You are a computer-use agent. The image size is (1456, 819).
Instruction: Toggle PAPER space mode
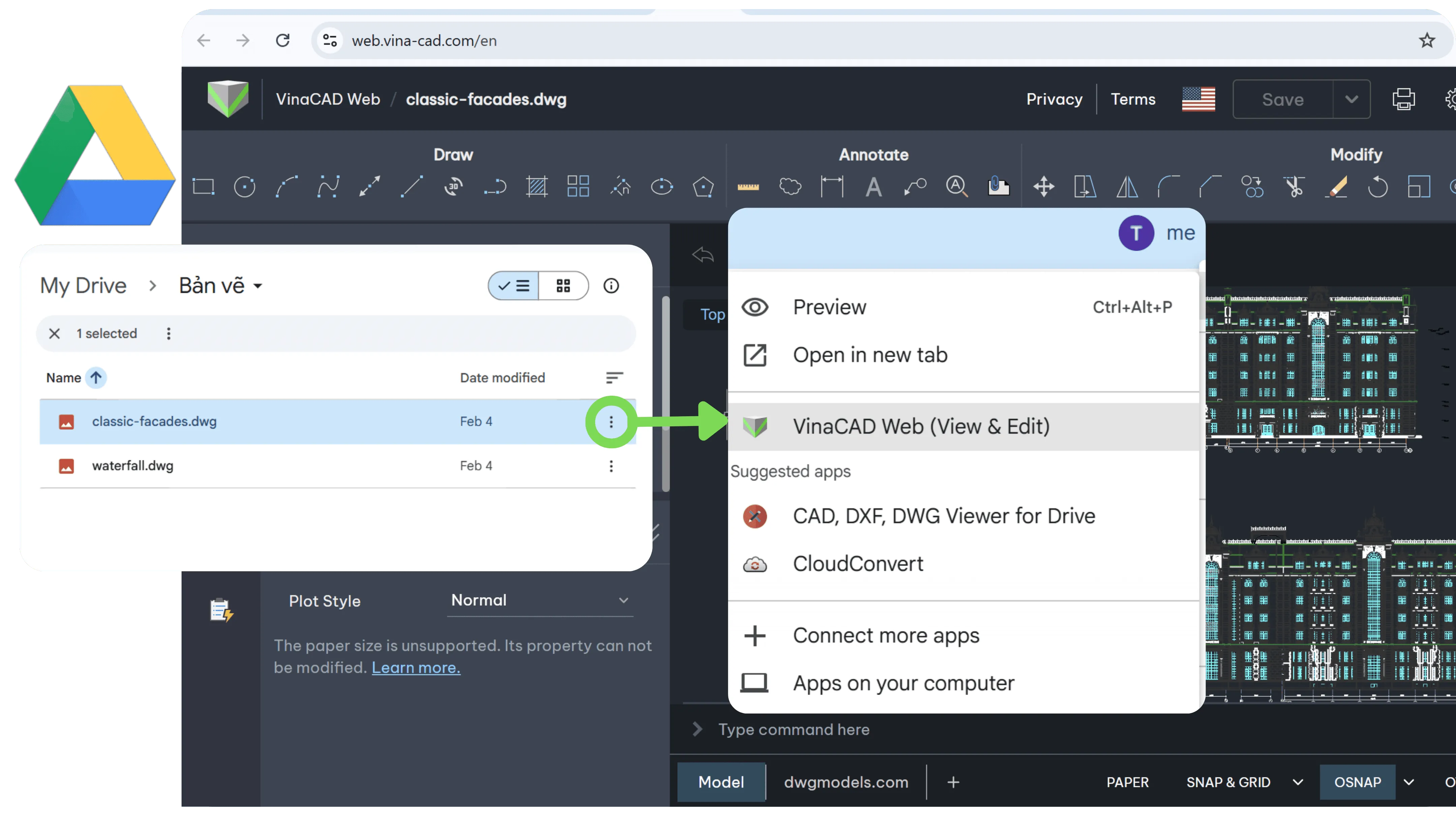coord(1128,782)
